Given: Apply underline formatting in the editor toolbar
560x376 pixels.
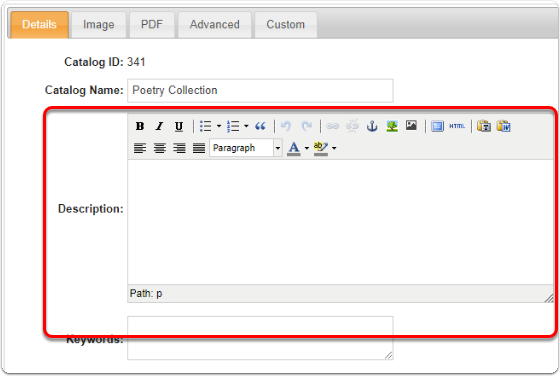Looking at the screenshot, I should (x=179, y=126).
